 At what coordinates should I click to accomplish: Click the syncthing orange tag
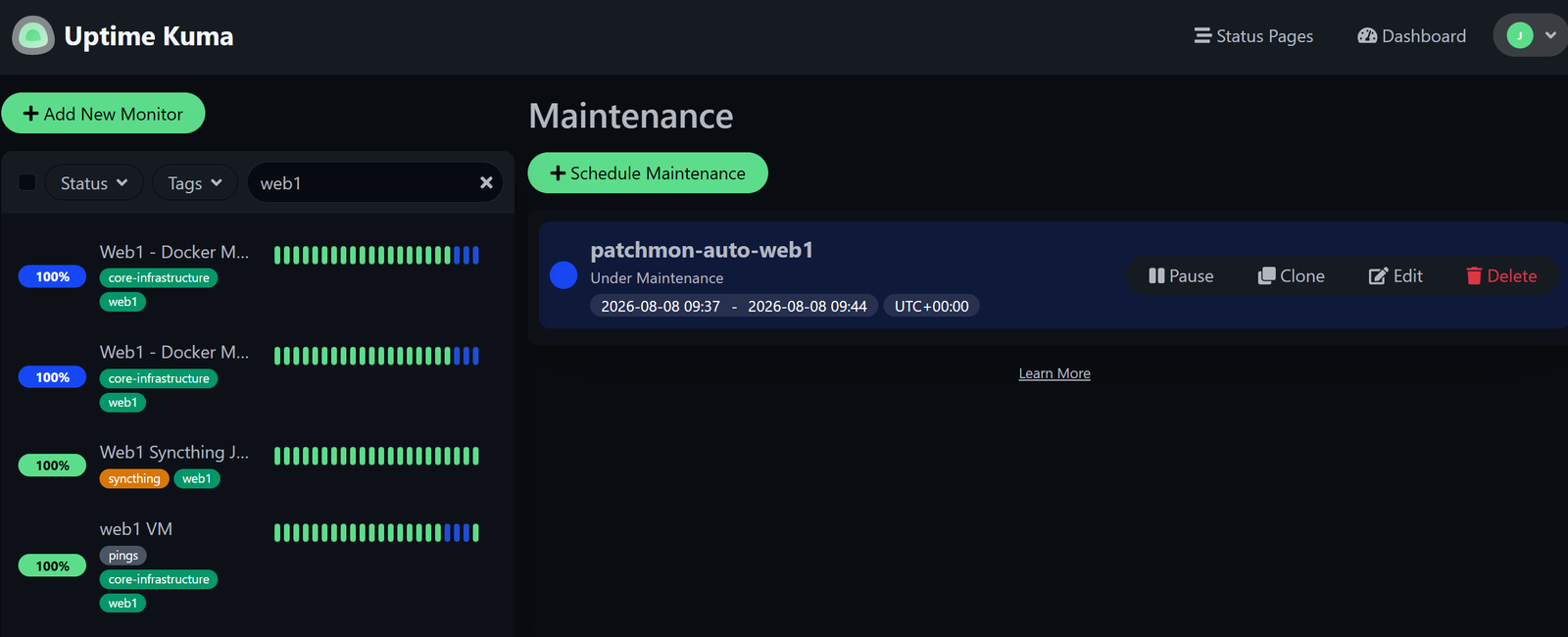[x=134, y=479]
